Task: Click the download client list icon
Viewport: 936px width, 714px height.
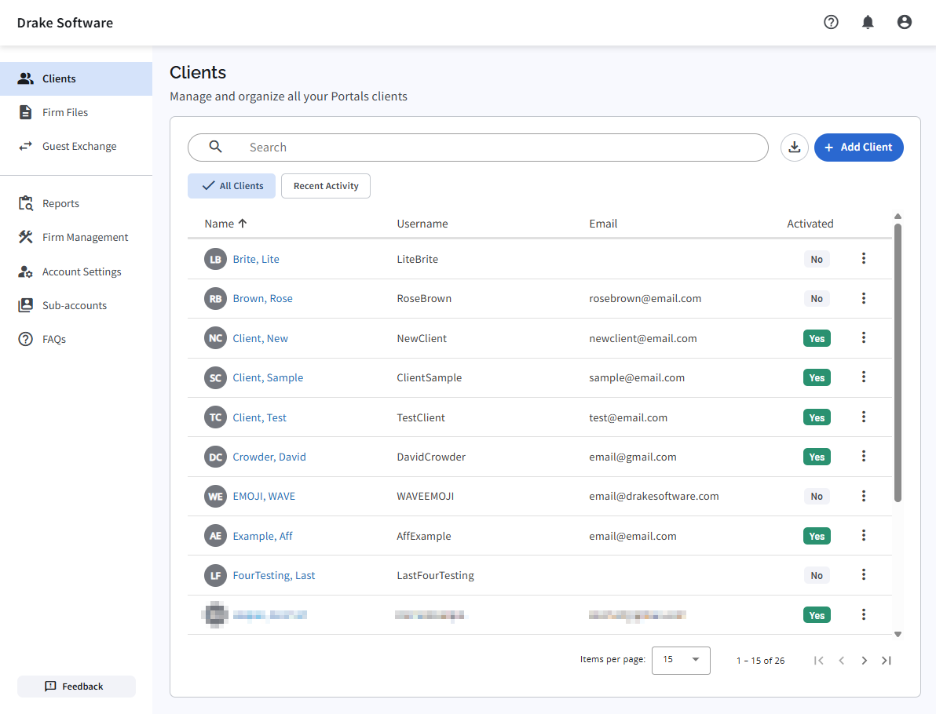Action: [794, 147]
